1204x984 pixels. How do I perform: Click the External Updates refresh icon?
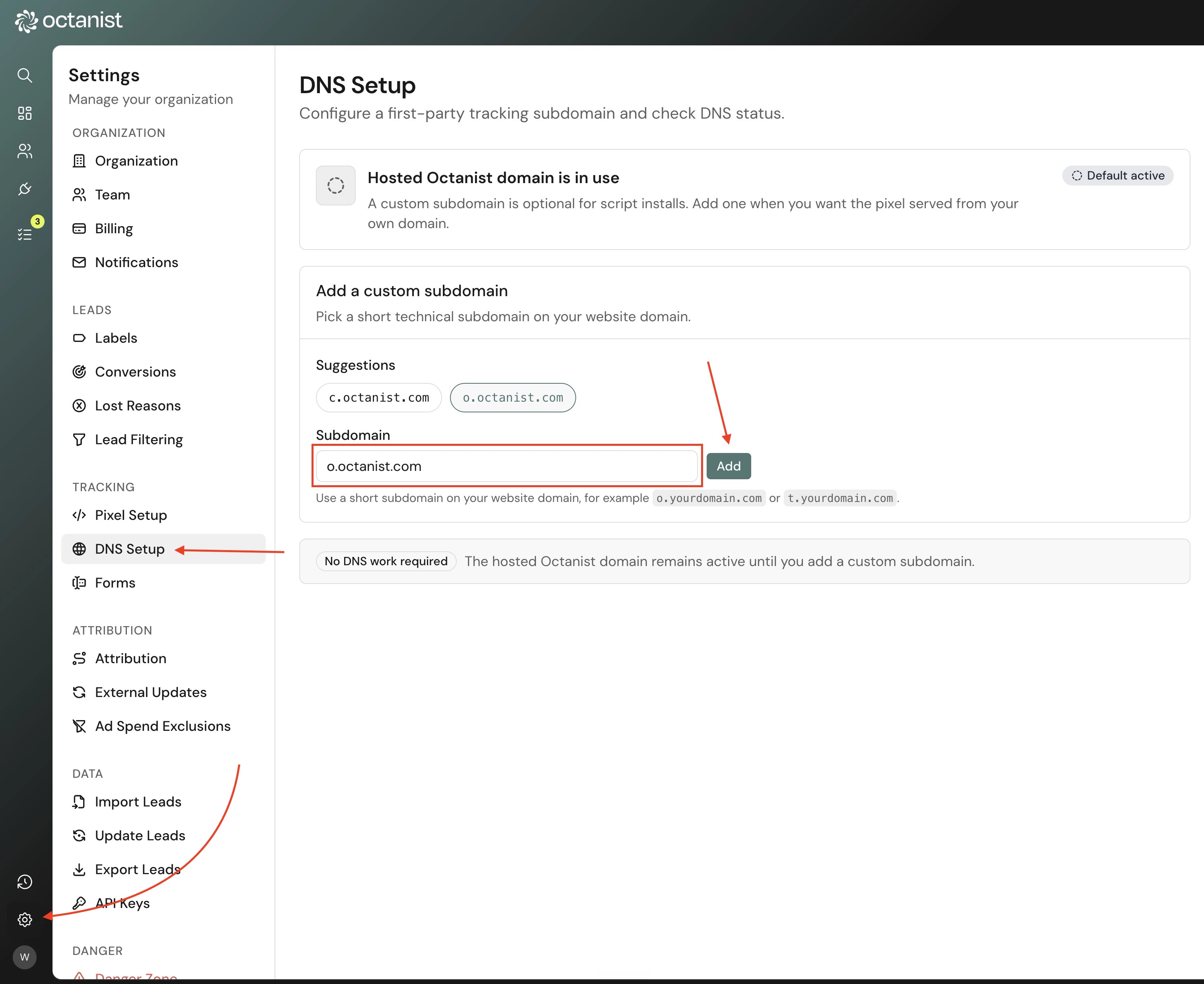coord(79,692)
